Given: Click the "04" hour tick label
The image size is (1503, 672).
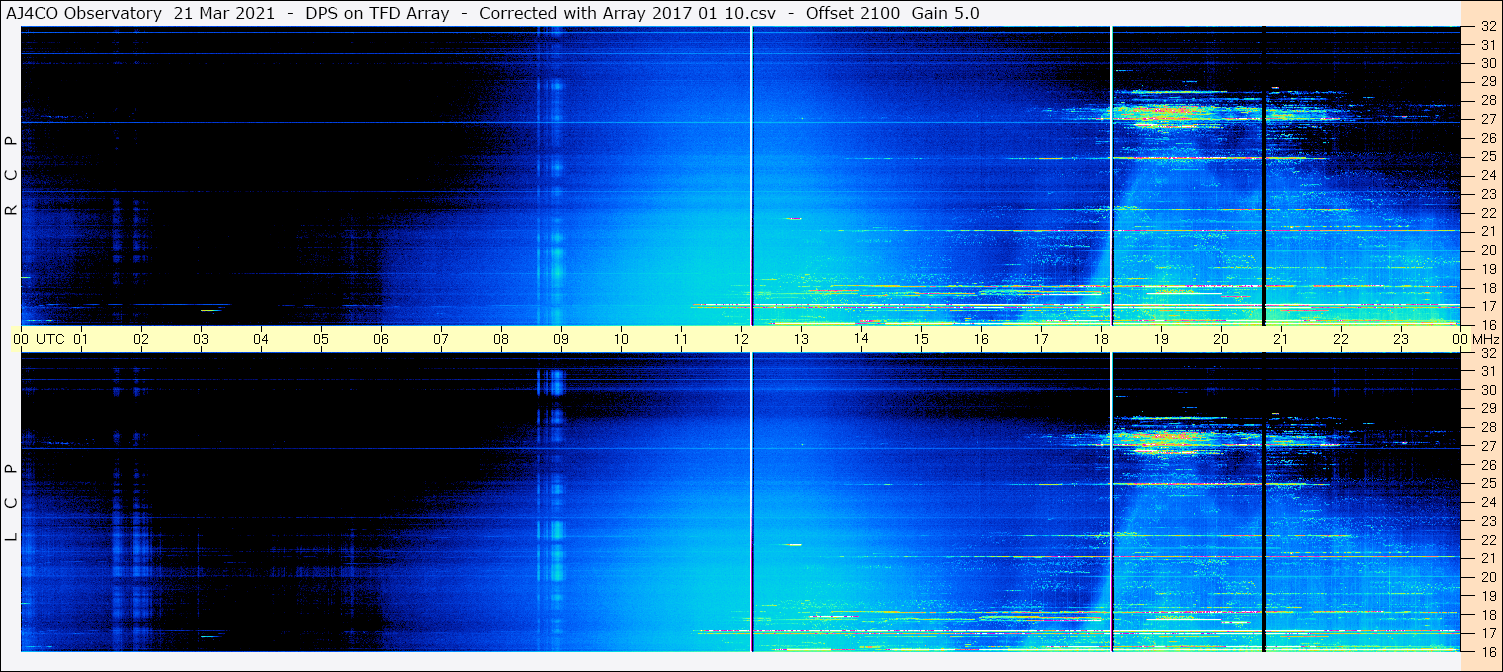Looking at the screenshot, I should pyautogui.click(x=261, y=339).
